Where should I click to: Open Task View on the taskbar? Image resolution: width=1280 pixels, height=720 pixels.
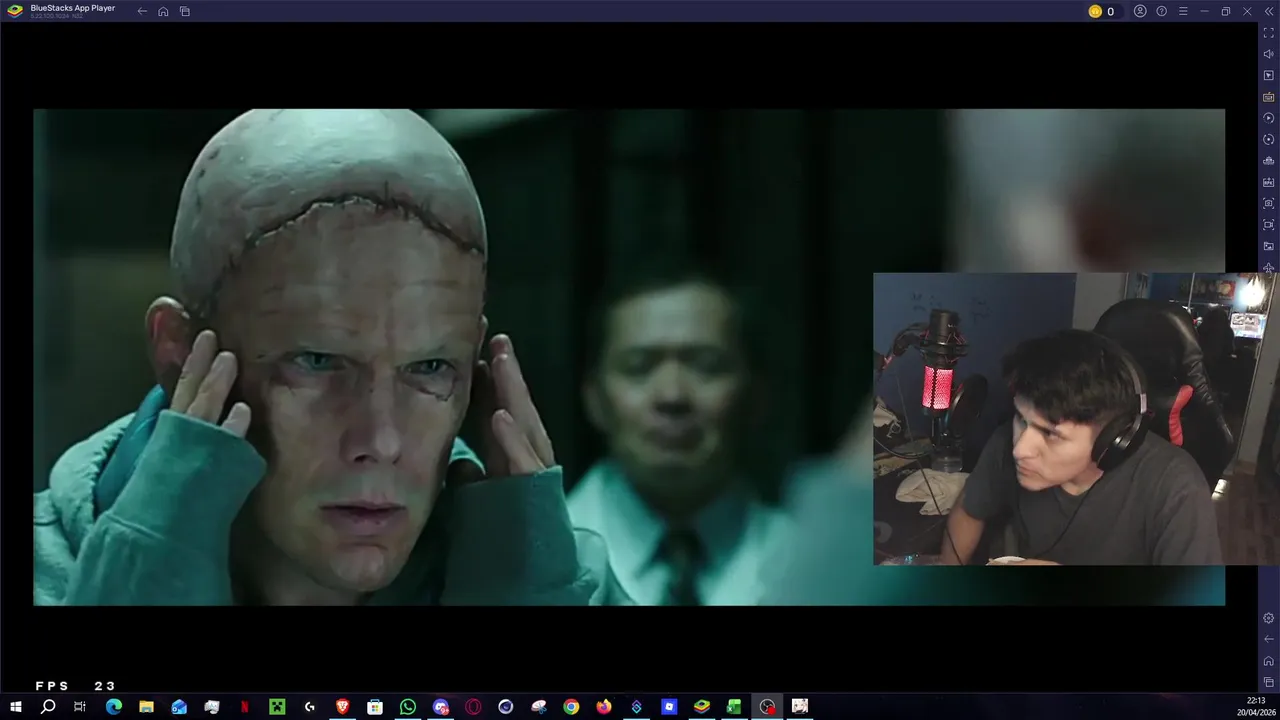pos(80,707)
